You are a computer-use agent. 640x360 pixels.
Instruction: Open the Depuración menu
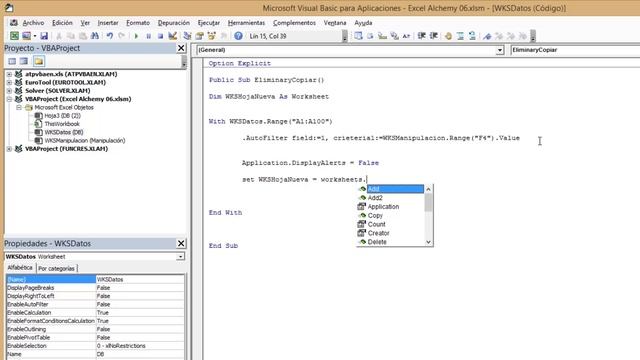tap(173, 23)
